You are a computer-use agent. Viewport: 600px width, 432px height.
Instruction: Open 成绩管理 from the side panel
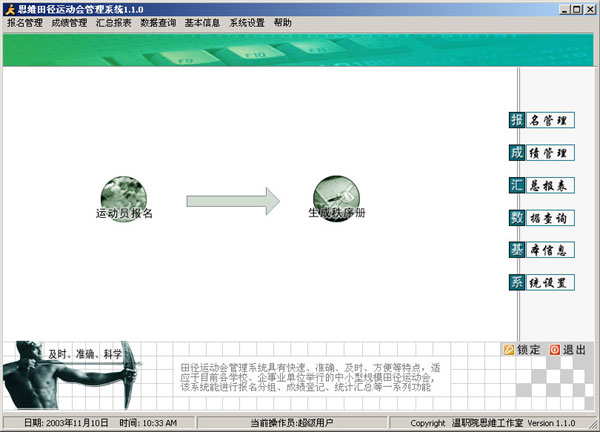[541, 153]
